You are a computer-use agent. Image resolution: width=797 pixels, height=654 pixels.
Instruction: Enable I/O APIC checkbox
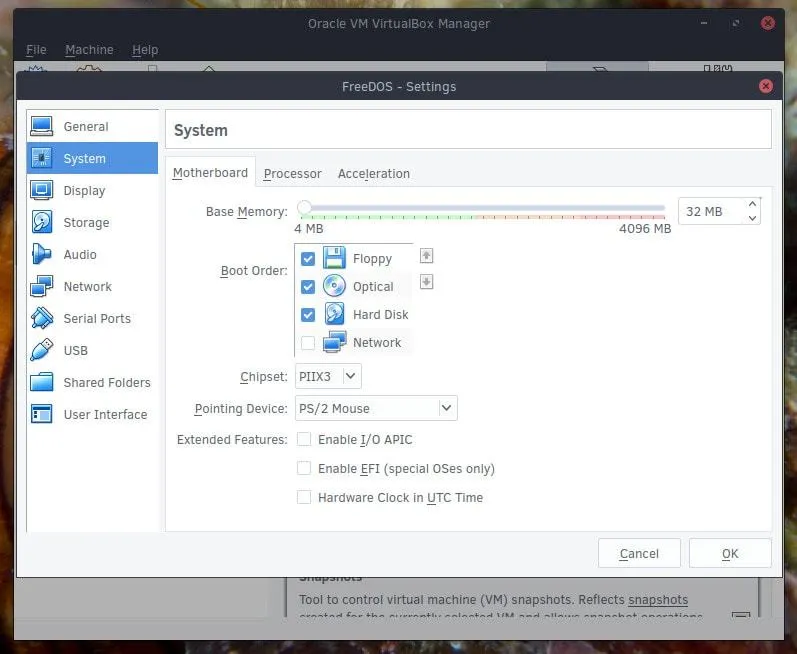point(304,440)
